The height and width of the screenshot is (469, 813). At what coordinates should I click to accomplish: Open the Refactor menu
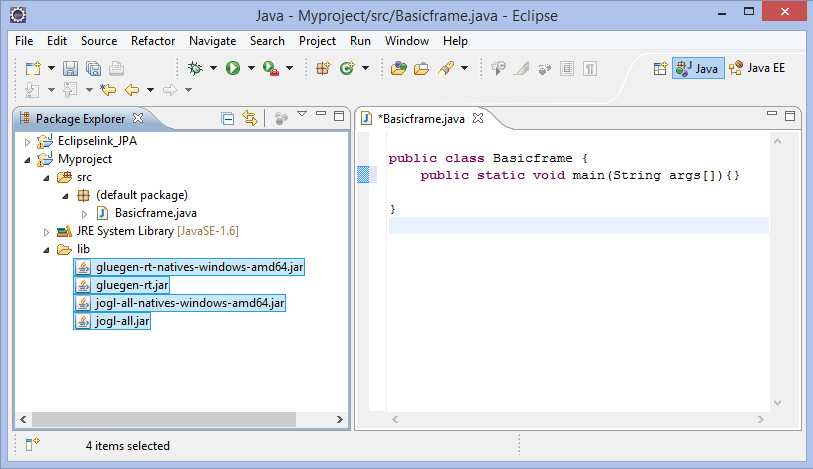pyautogui.click(x=153, y=41)
